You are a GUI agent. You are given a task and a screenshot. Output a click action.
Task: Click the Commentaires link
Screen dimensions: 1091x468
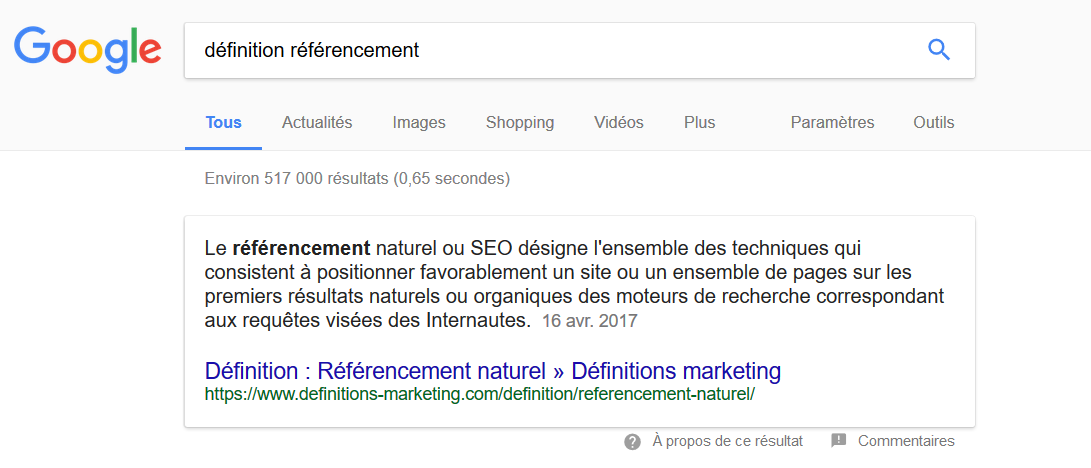(906, 441)
